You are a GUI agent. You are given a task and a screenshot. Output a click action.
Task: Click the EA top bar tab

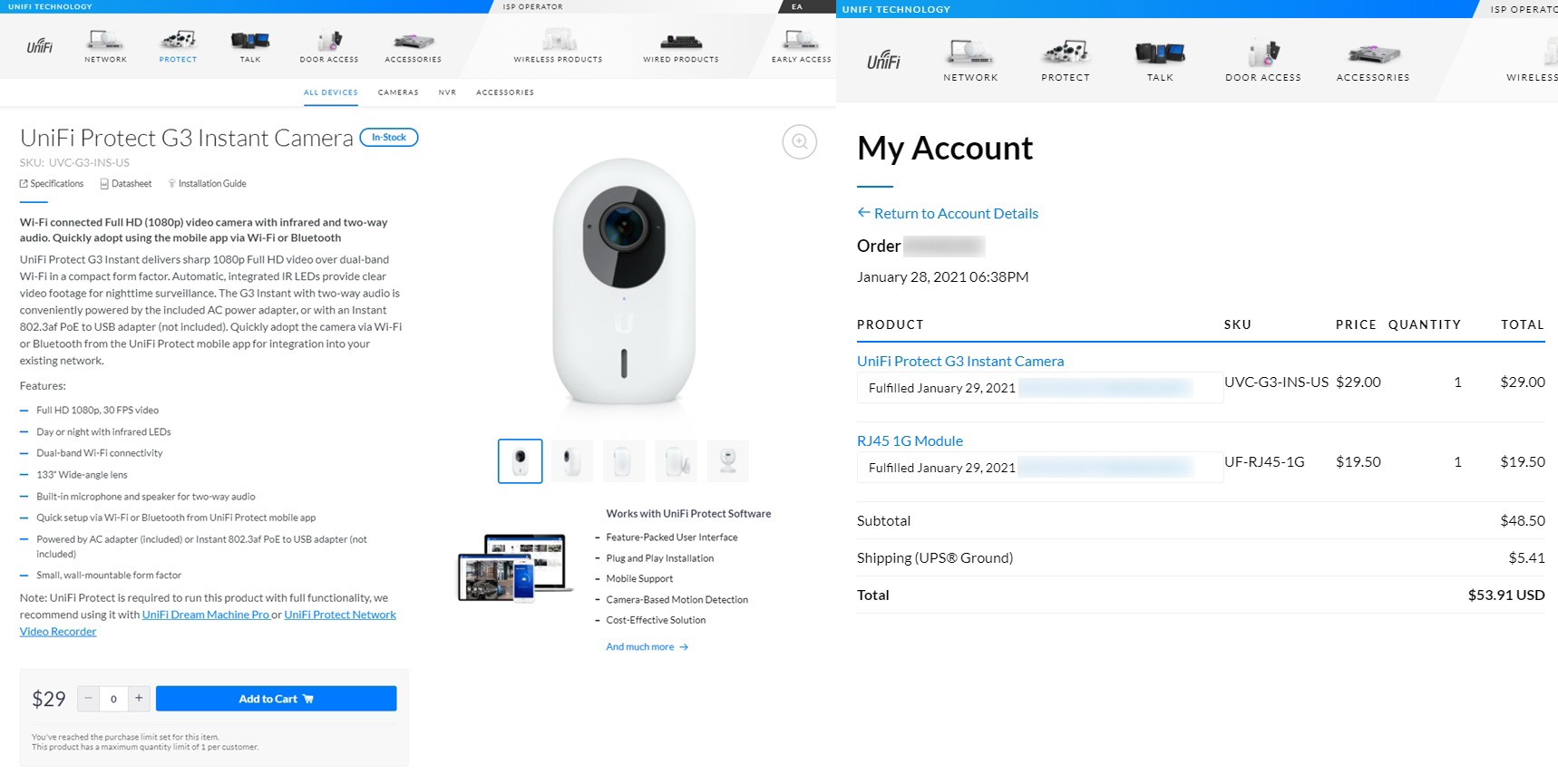point(797,6)
